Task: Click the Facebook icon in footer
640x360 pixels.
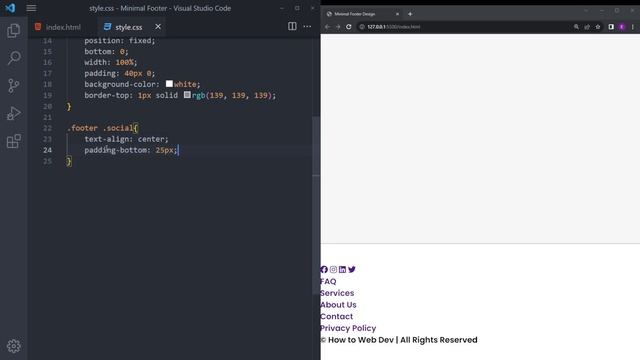Action: [x=324, y=269]
